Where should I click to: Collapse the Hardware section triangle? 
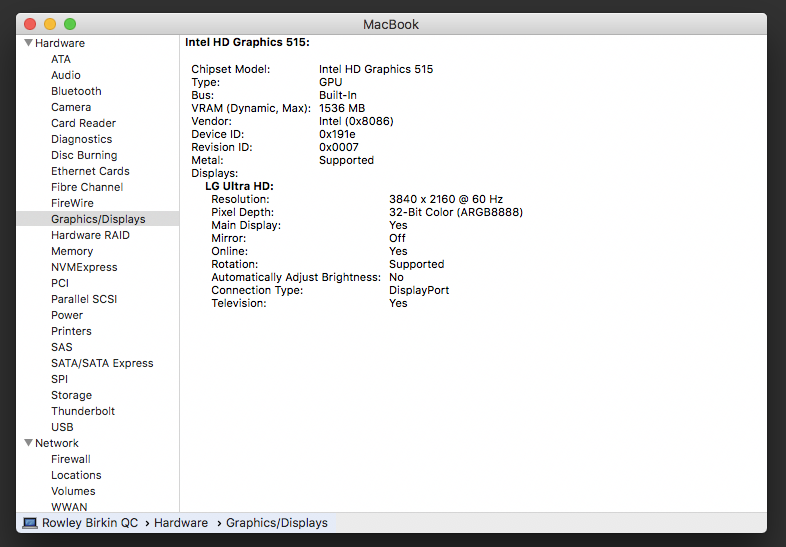point(29,43)
